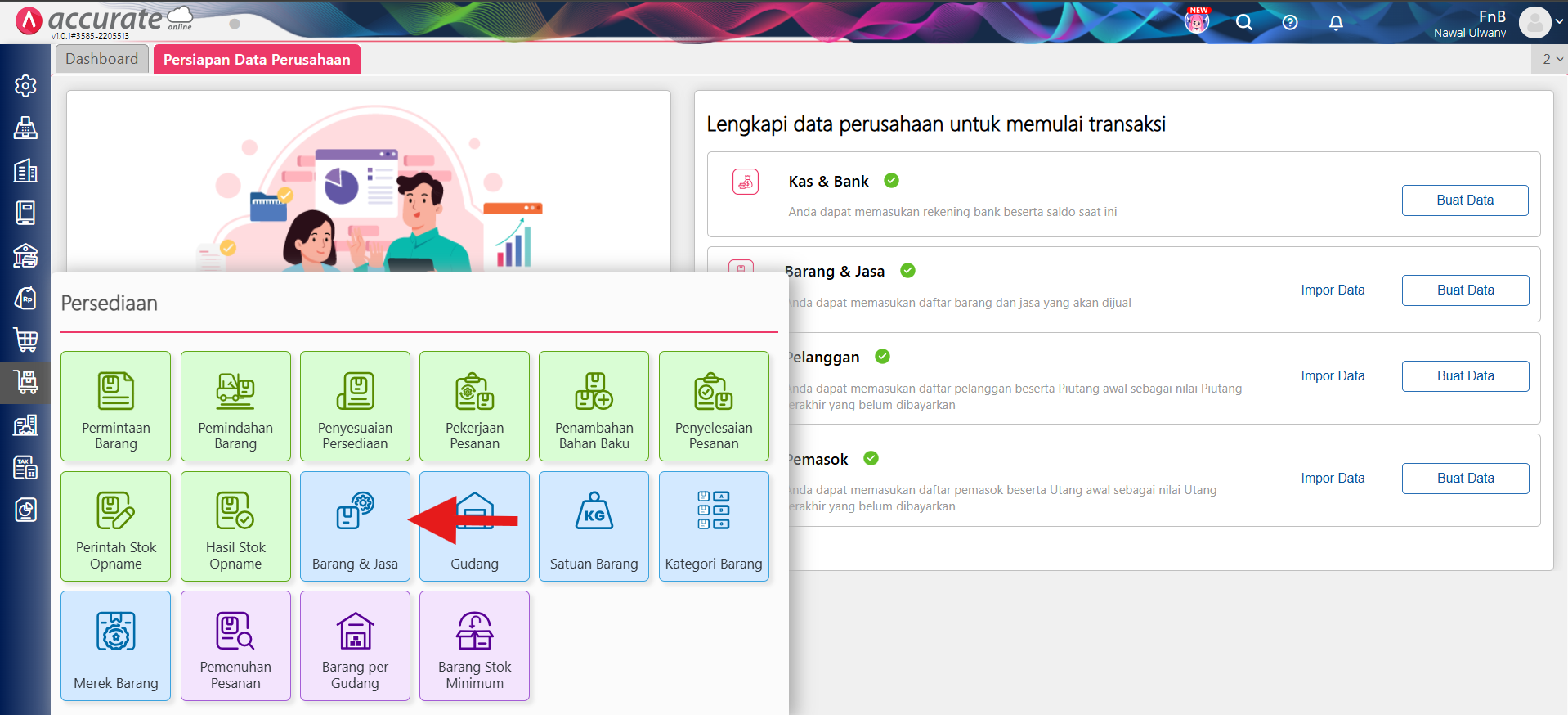1568x715 pixels.
Task: Click the report chart sidebar icon
Action: coord(25,510)
